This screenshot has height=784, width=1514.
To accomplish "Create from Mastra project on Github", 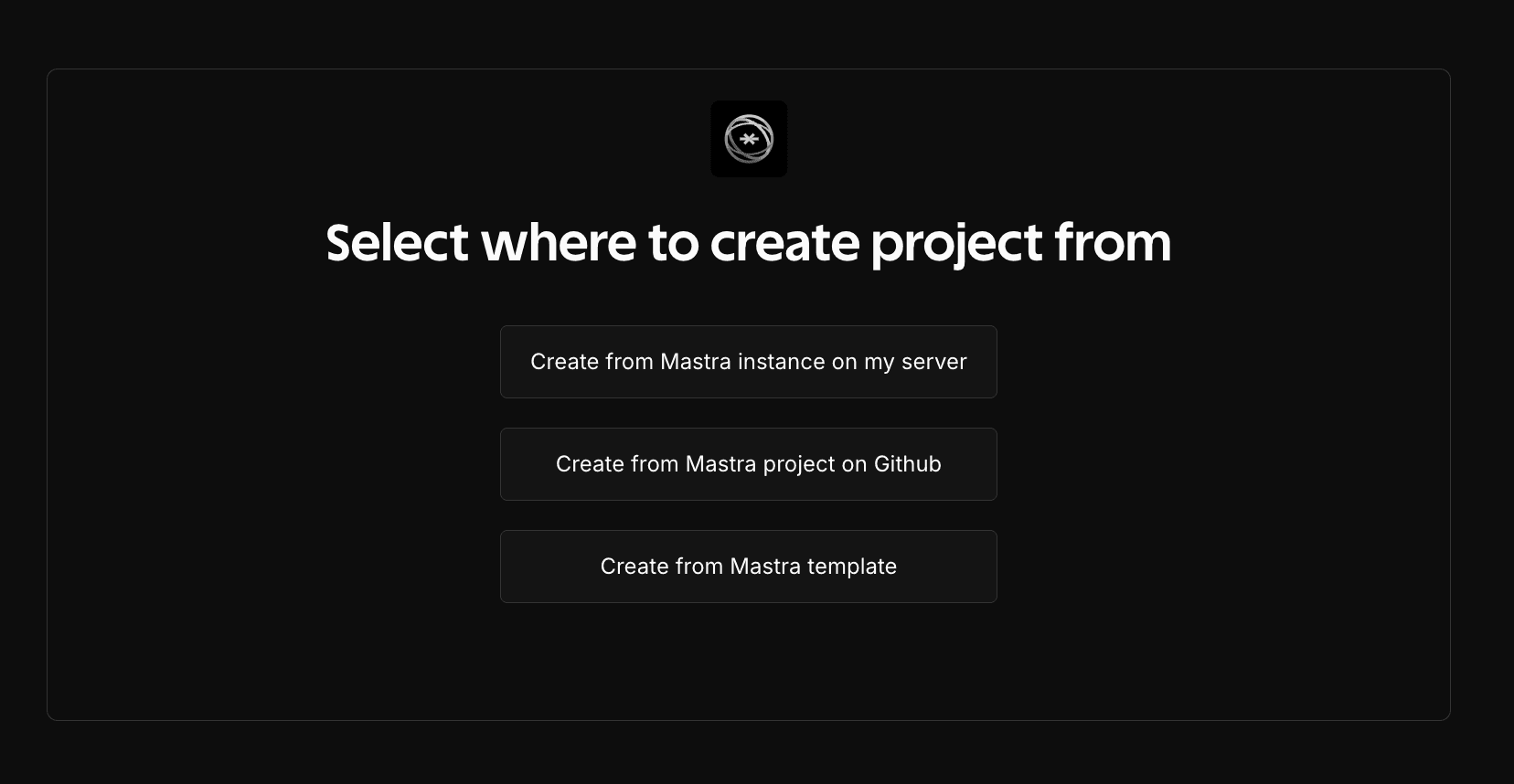I will (x=748, y=464).
